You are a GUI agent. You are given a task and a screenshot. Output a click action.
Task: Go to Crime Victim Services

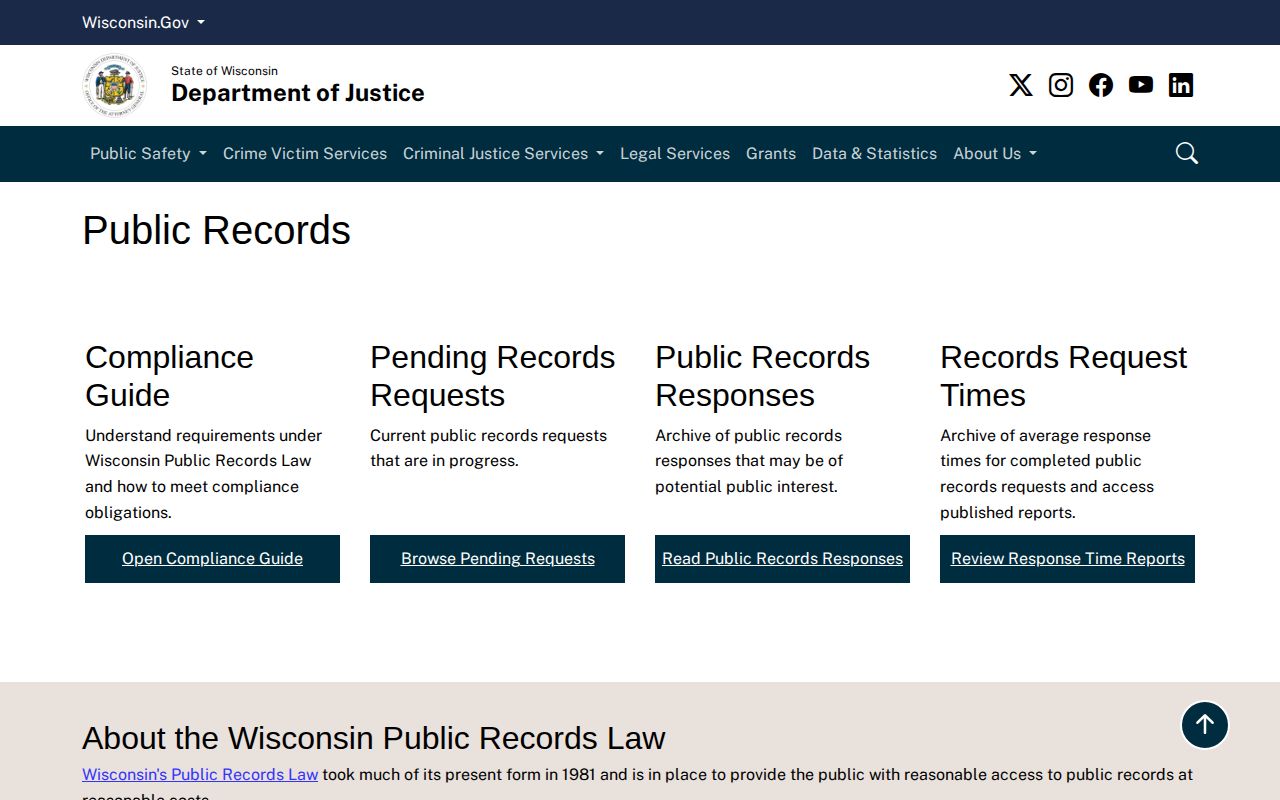click(305, 153)
